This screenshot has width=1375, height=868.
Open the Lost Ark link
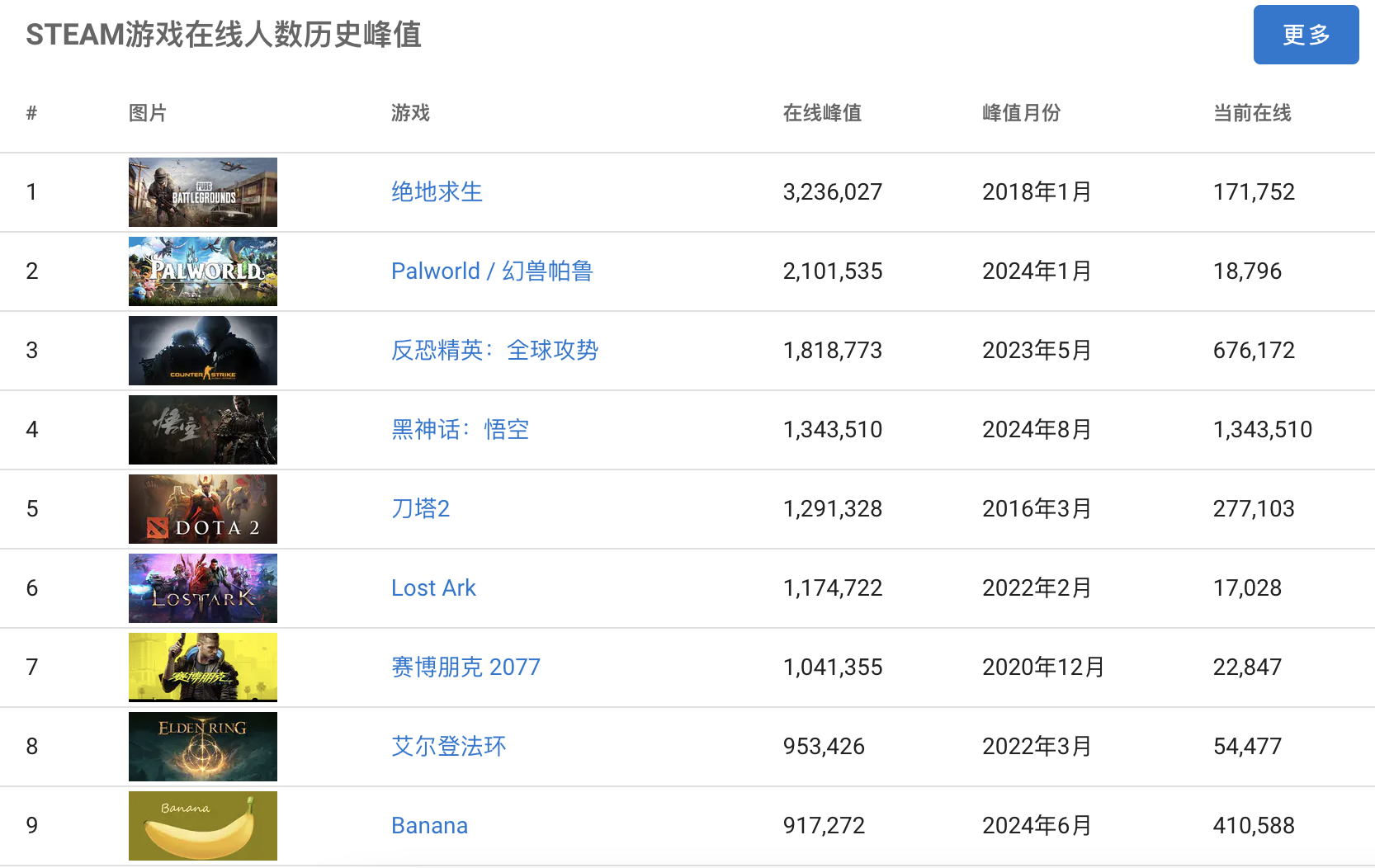point(433,587)
